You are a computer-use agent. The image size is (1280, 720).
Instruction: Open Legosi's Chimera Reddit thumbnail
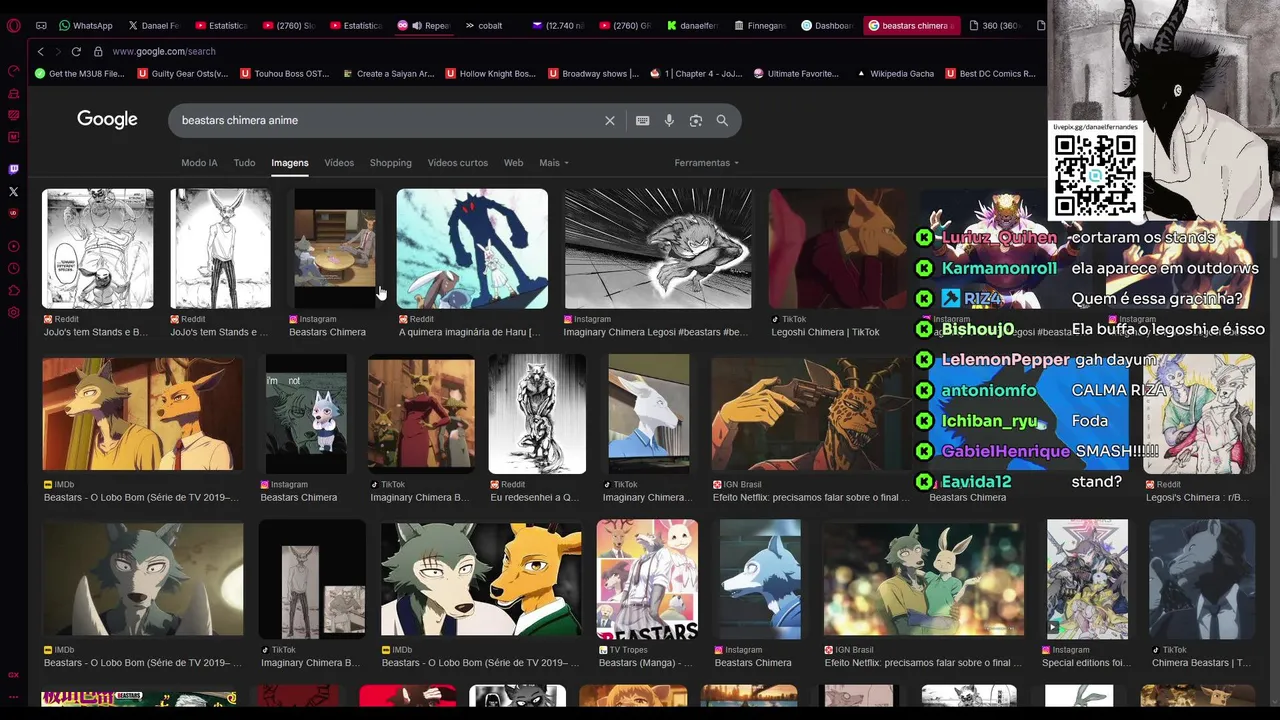tap(1199, 414)
